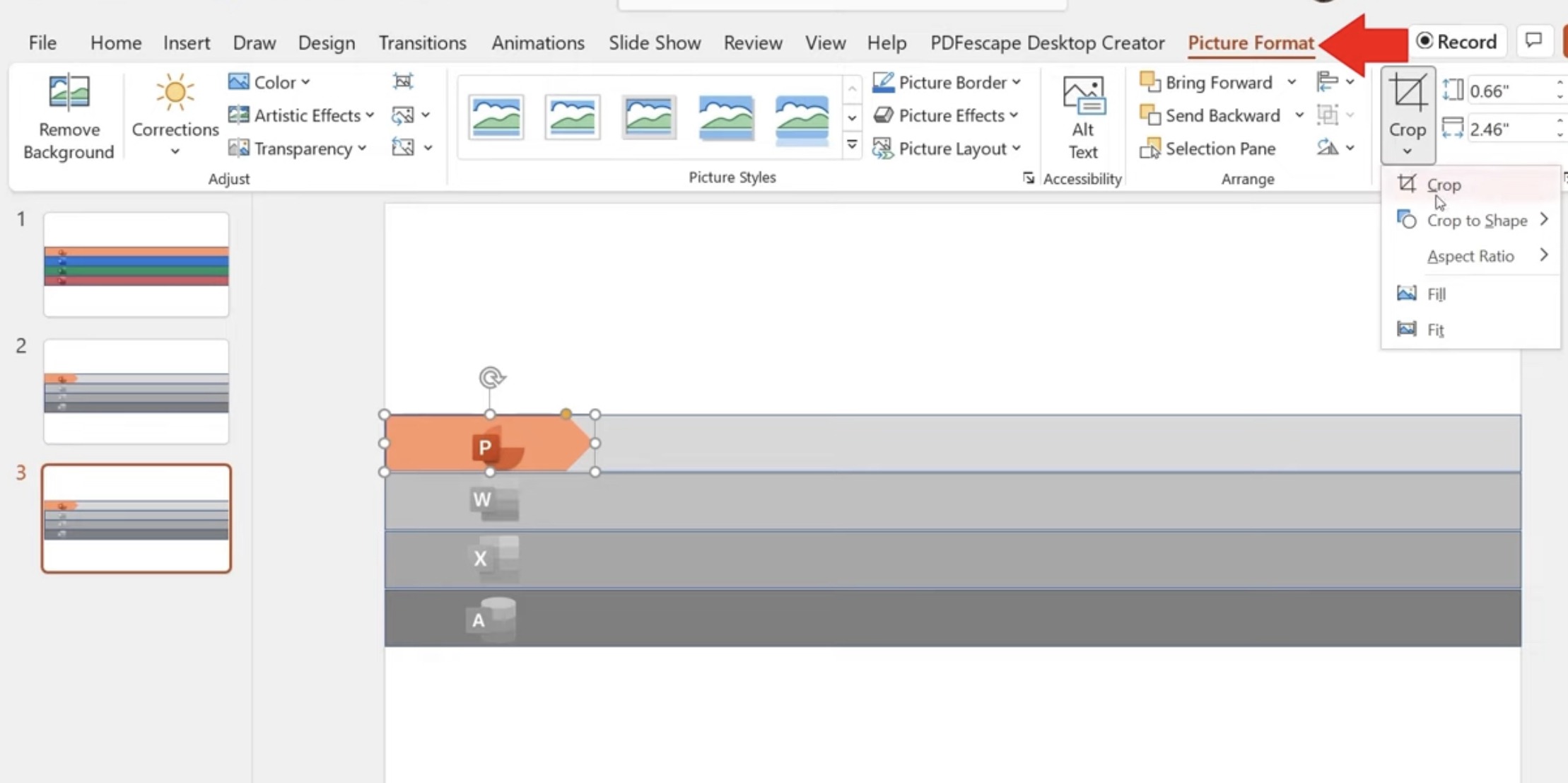Image resolution: width=1568 pixels, height=783 pixels.
Task: Choose Fill crop option
Action: point(1470,294)
